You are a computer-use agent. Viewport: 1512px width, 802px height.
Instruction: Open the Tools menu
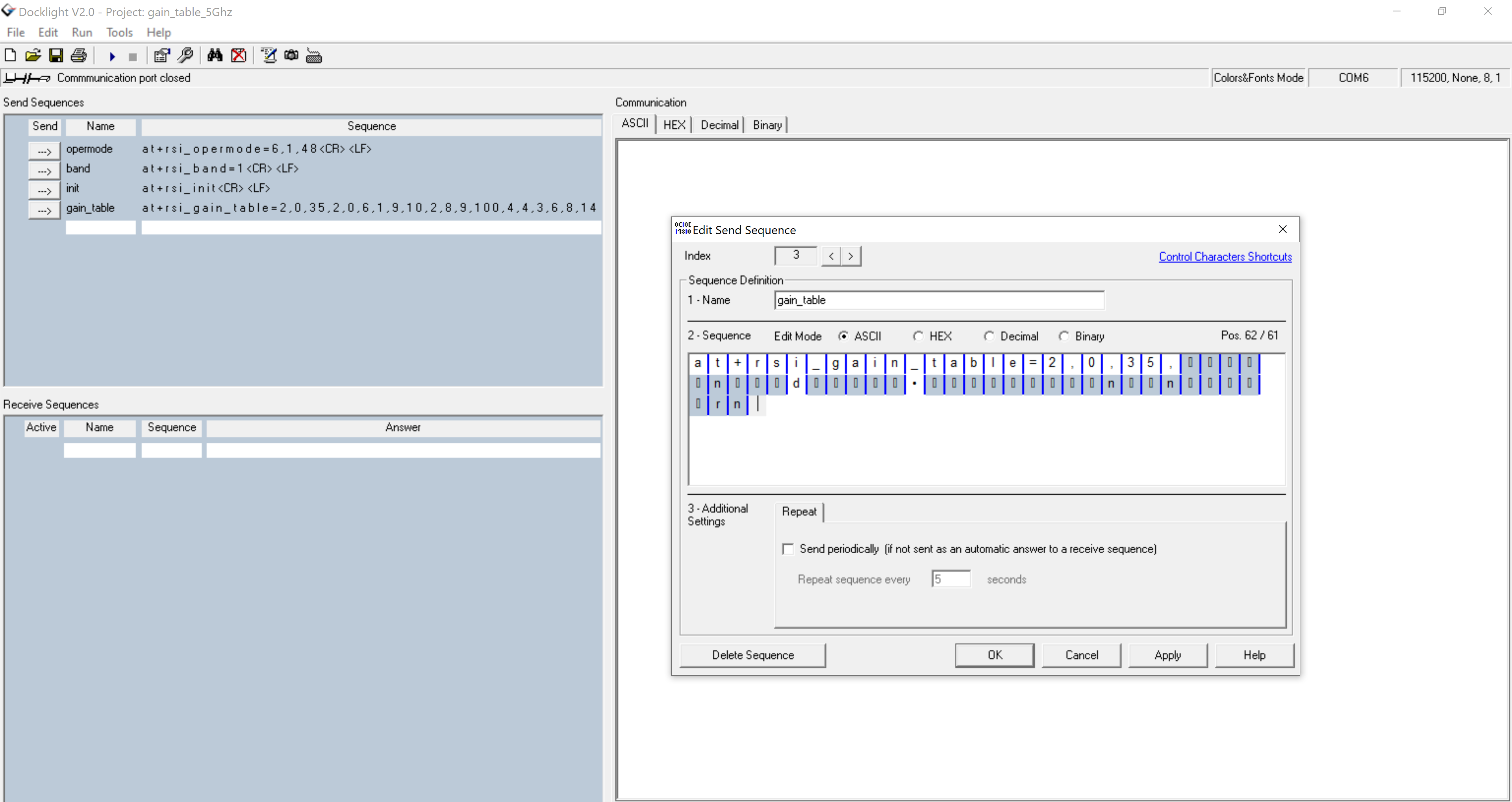click(119, 32)
